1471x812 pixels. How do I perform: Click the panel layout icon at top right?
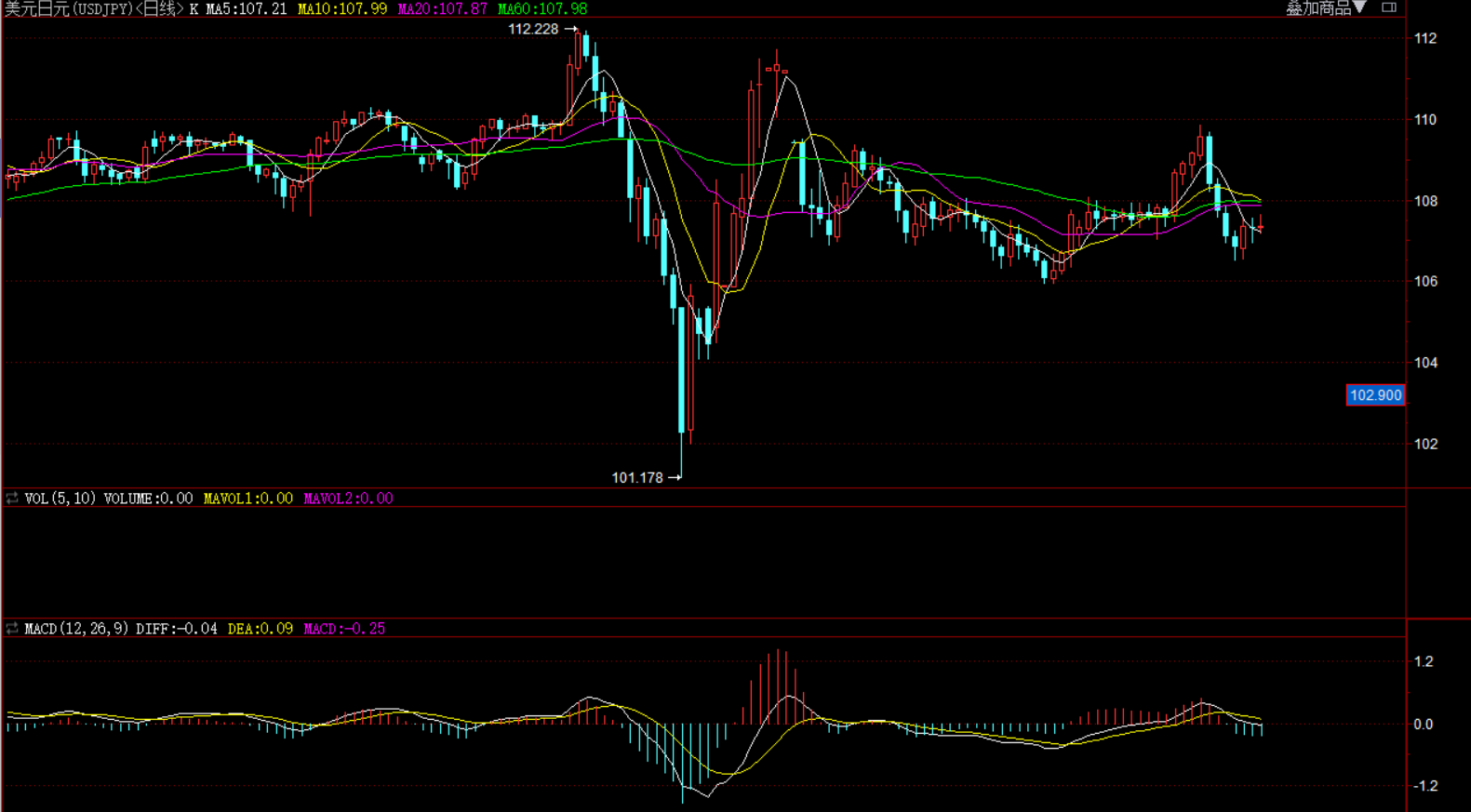point(1388,7)
